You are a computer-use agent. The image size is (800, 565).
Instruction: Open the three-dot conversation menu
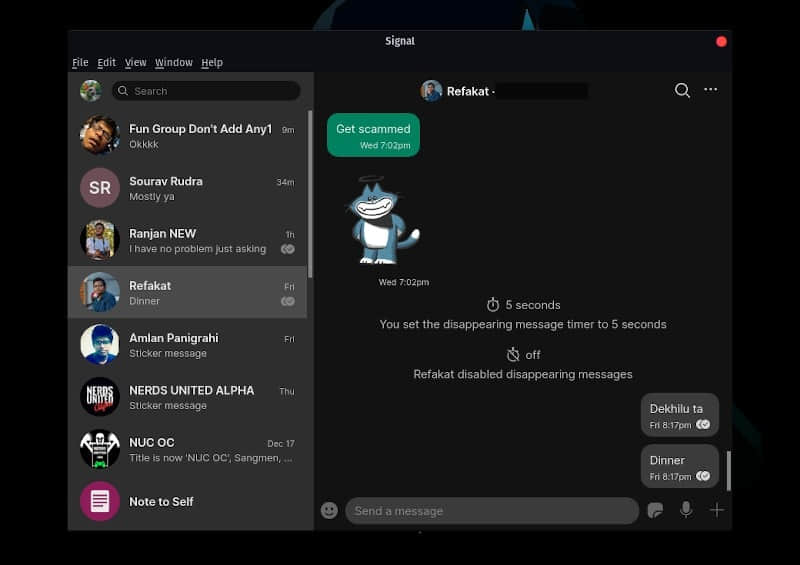coord(710,90)
